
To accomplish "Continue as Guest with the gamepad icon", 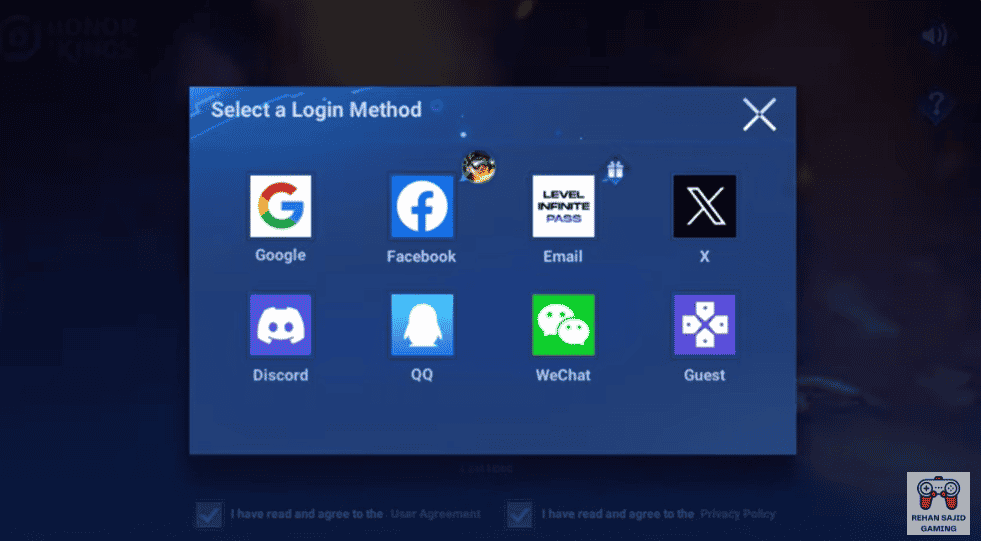I will (x=704, y=325).
